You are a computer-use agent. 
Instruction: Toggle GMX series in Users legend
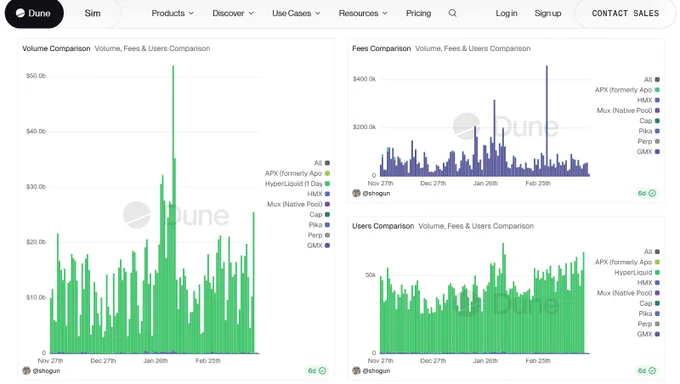pyautogui.click(x=648, y=334)
